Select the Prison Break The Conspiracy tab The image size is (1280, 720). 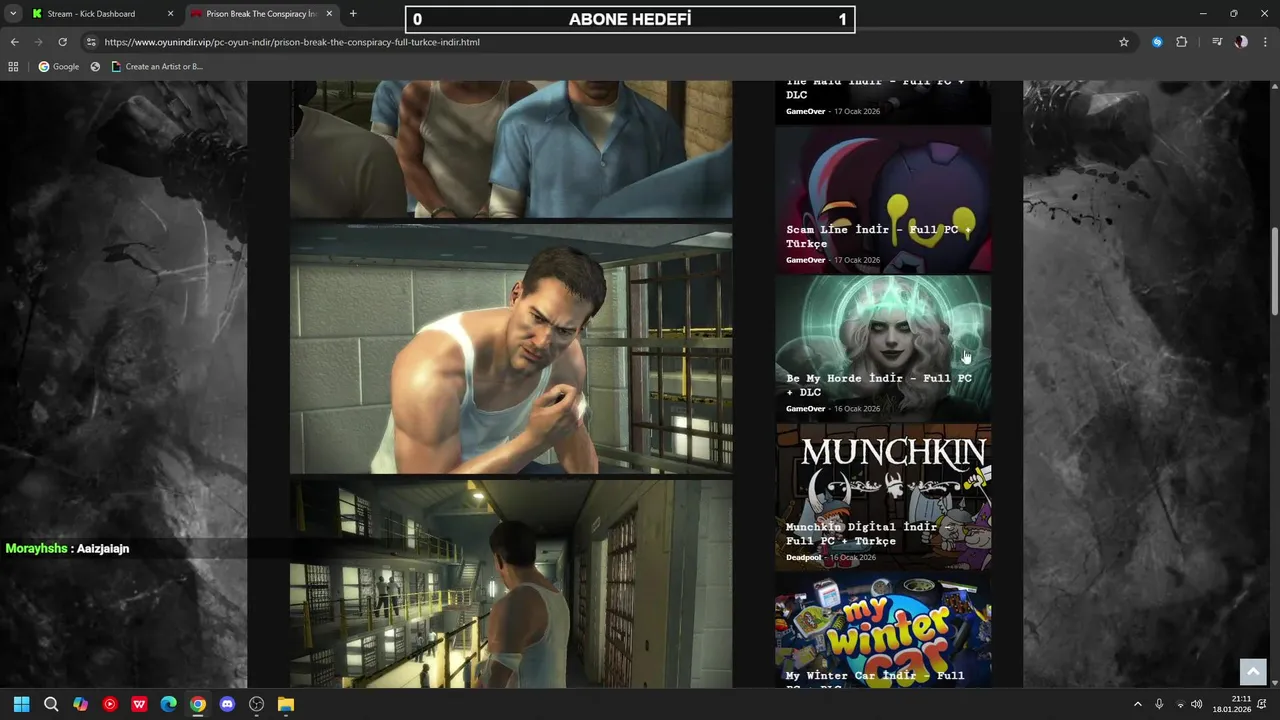(260, 14)
